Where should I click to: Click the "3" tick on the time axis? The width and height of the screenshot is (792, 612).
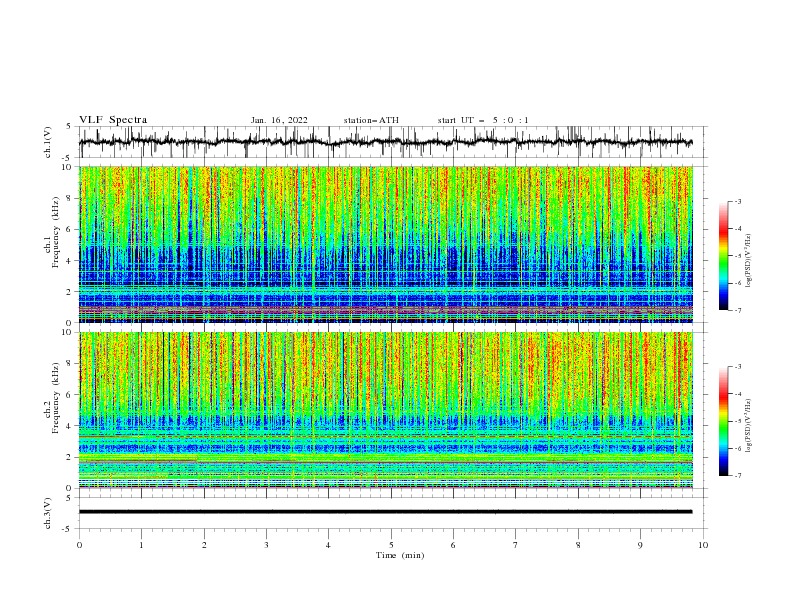266,545
